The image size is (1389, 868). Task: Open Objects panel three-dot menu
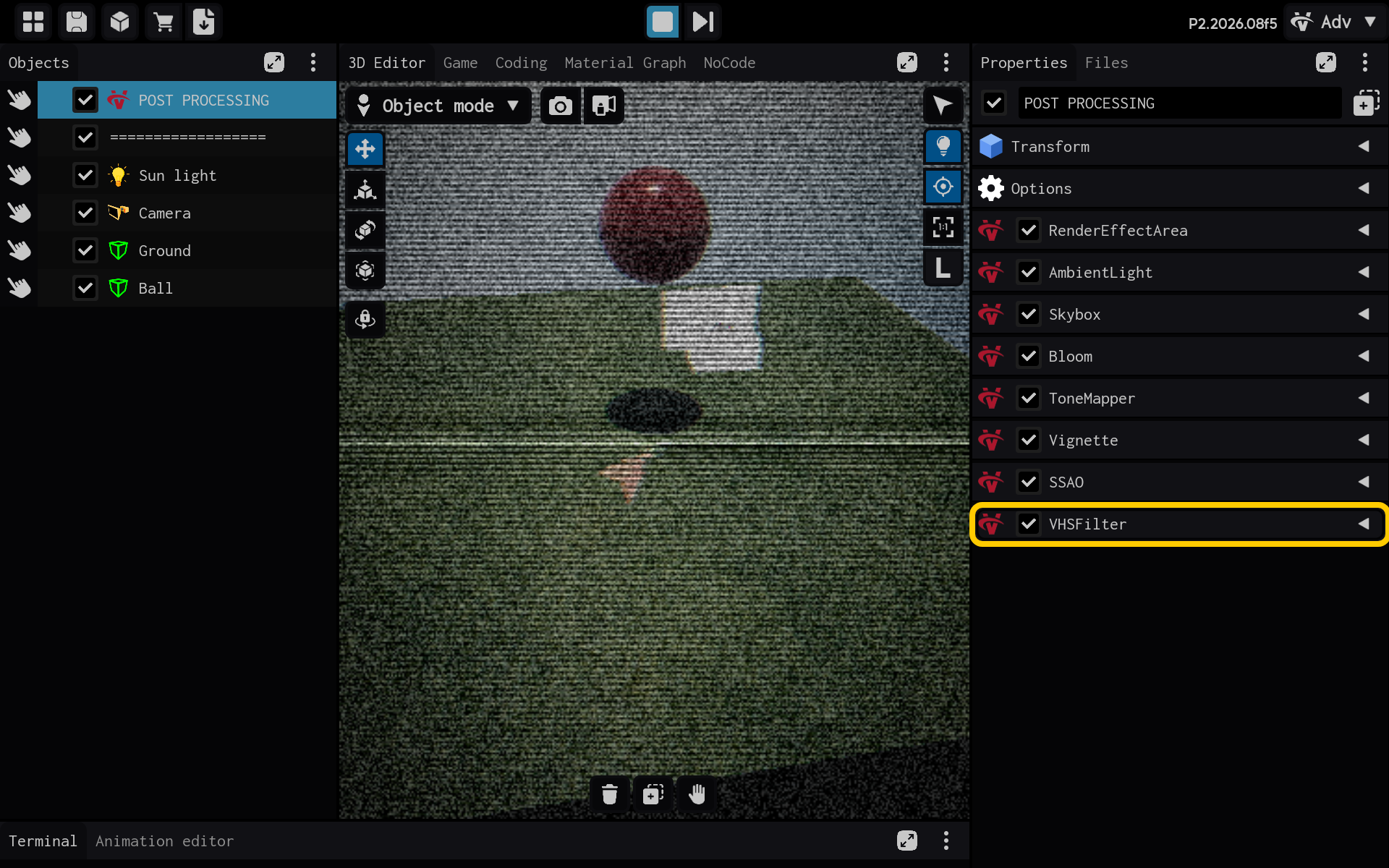[313, 62]
